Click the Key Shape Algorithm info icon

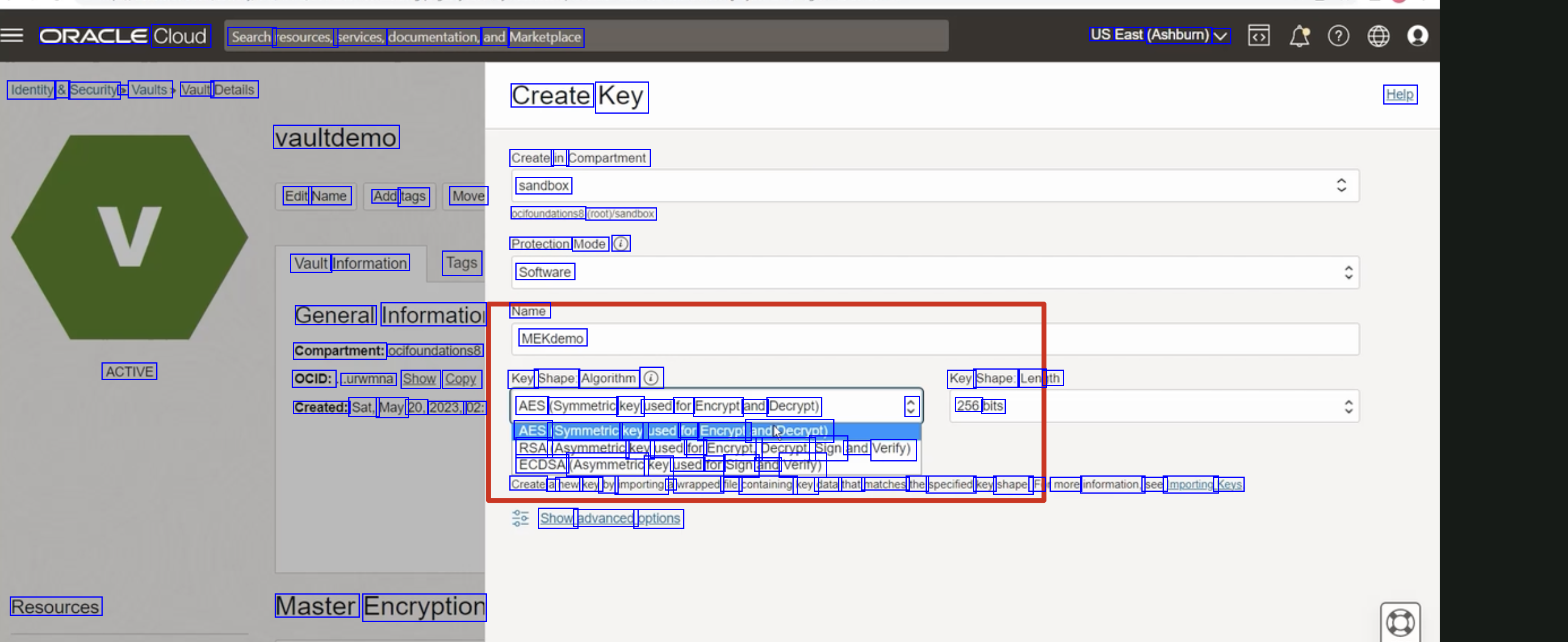coord(651,378)
